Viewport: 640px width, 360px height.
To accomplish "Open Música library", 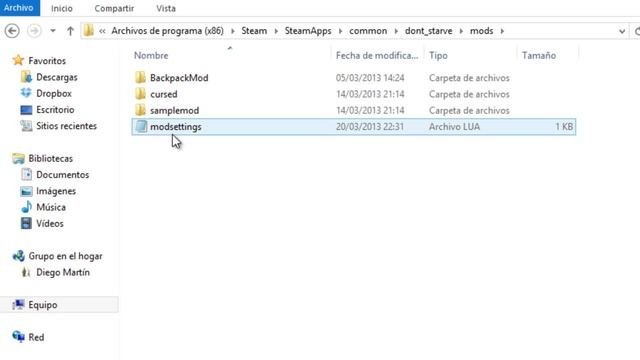I will tap(51, 207).
